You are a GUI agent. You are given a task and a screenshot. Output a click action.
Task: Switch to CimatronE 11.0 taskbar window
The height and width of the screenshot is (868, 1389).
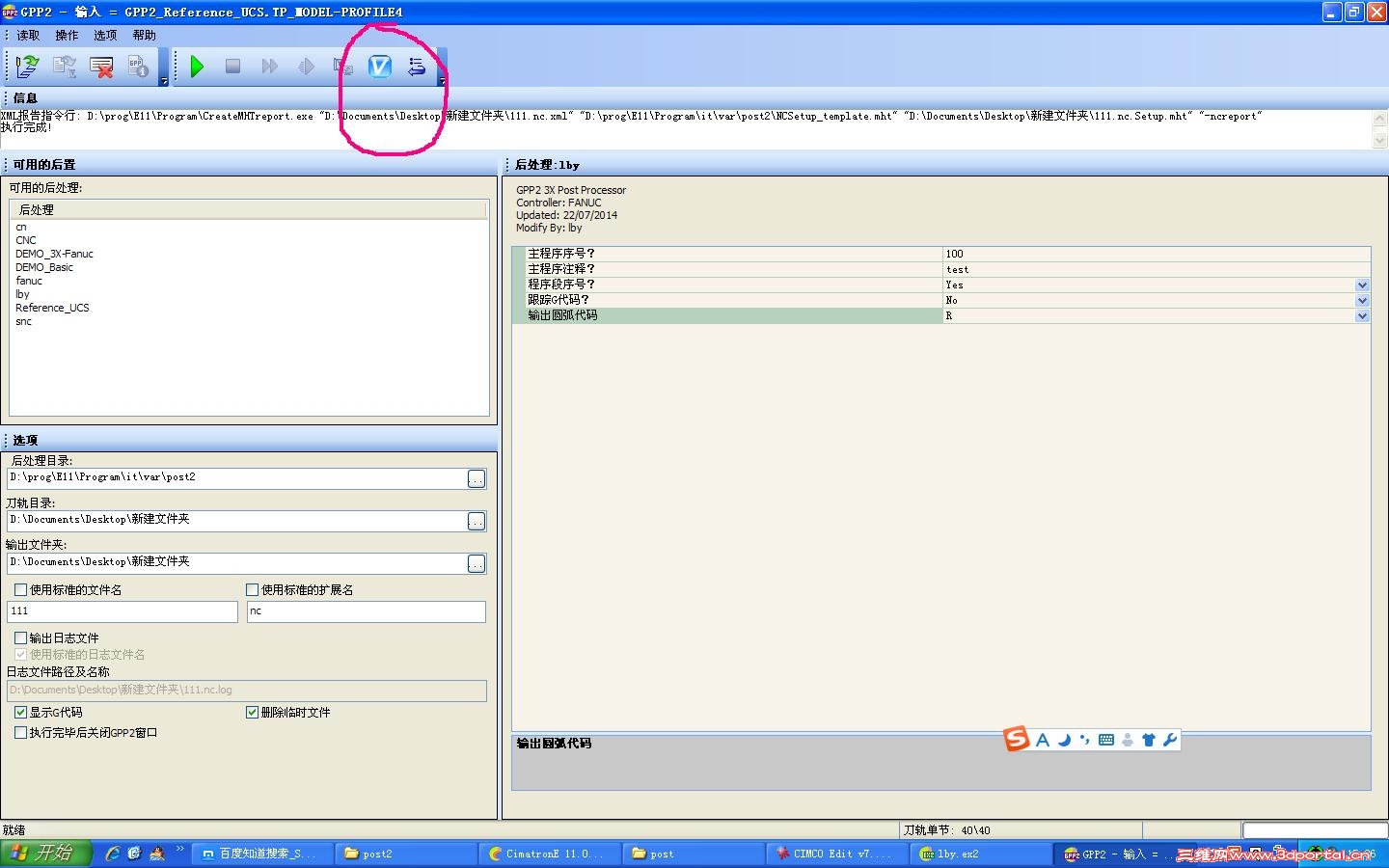coord(550,854)
